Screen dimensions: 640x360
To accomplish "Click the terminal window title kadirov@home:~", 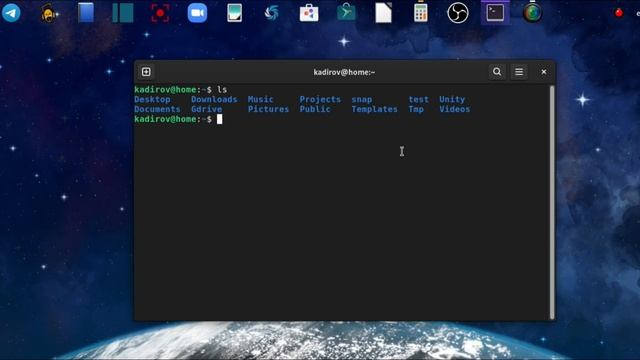I will coord(344,72).
